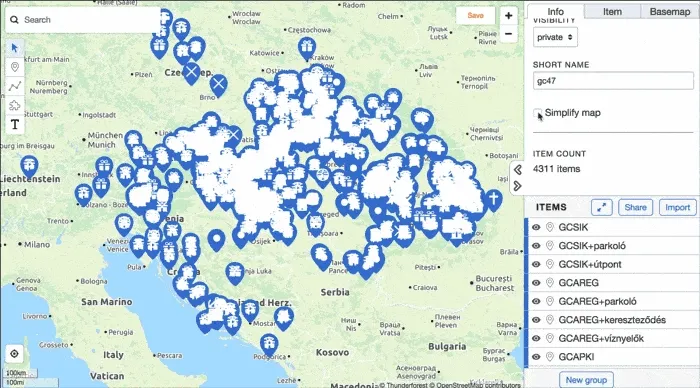
Task: Click the Share button
Action: (635, 207)
